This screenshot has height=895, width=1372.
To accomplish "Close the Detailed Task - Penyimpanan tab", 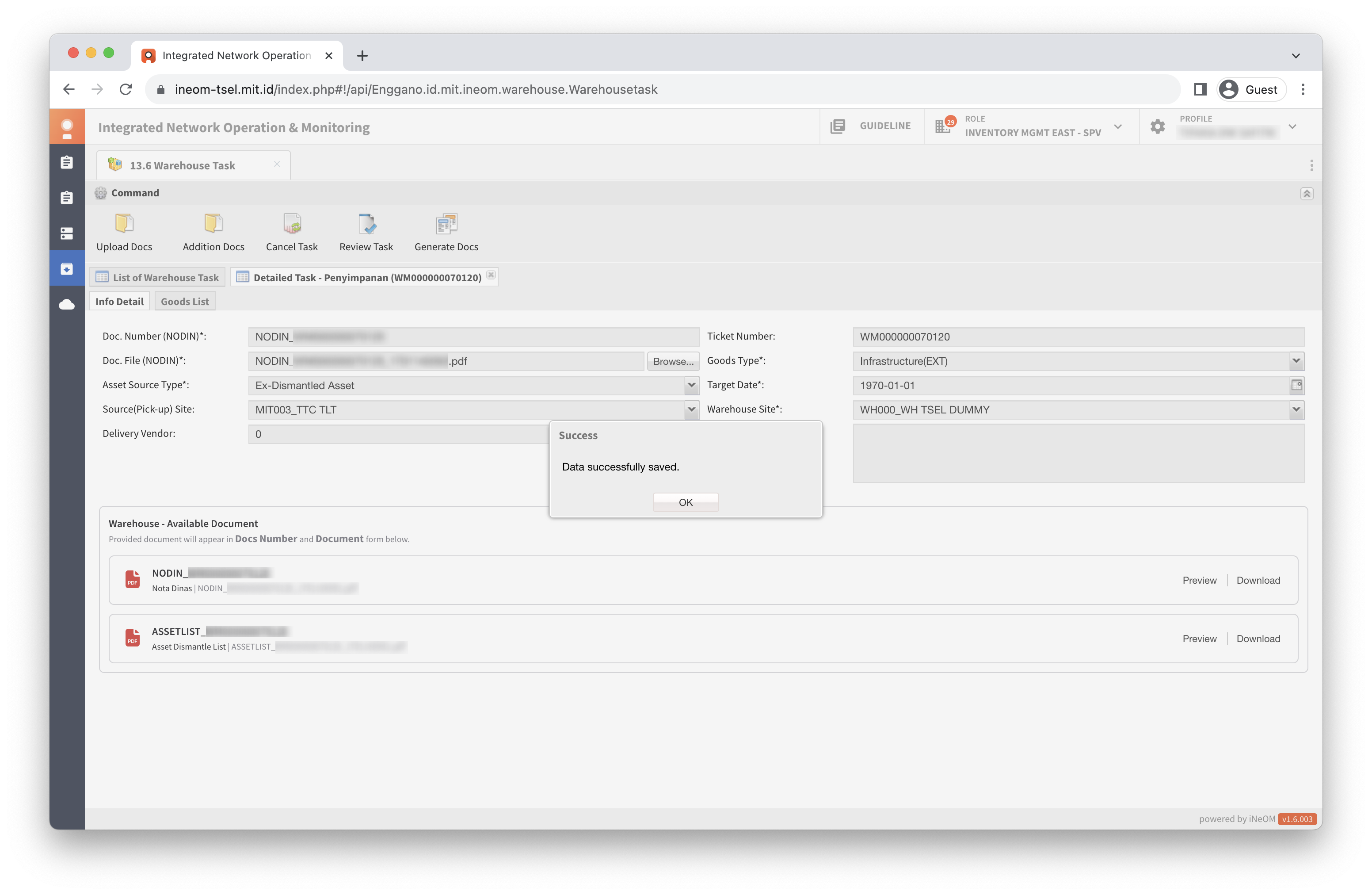I will pos(491,275).
